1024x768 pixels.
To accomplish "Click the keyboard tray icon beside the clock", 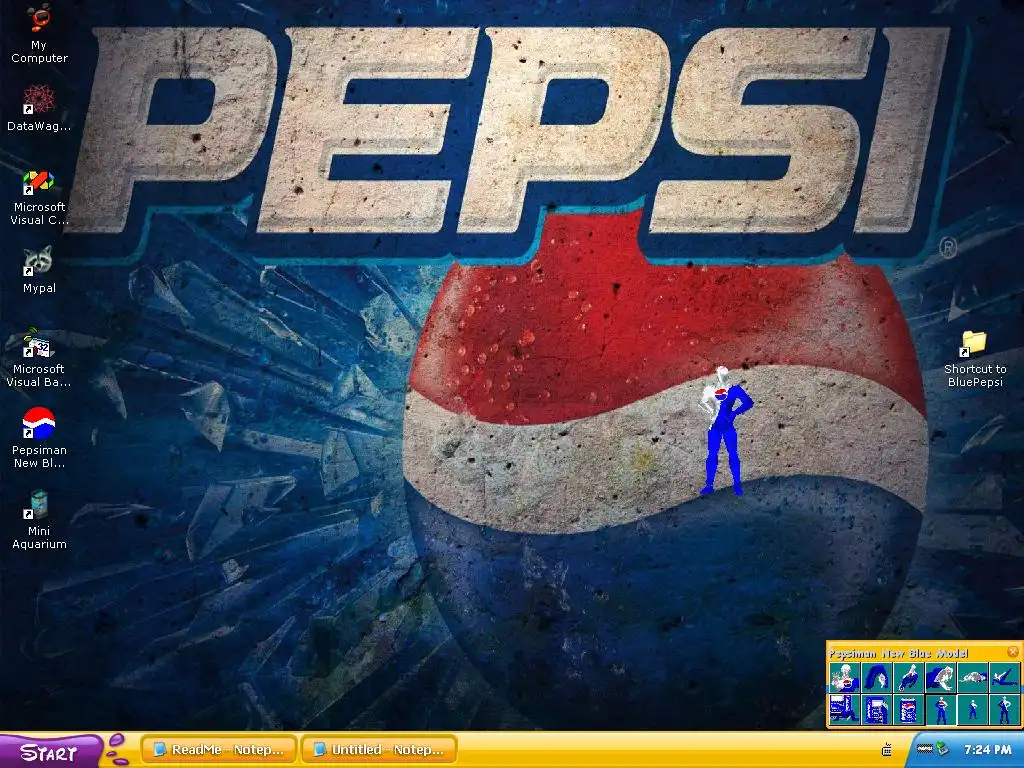I will click(923, 749).
